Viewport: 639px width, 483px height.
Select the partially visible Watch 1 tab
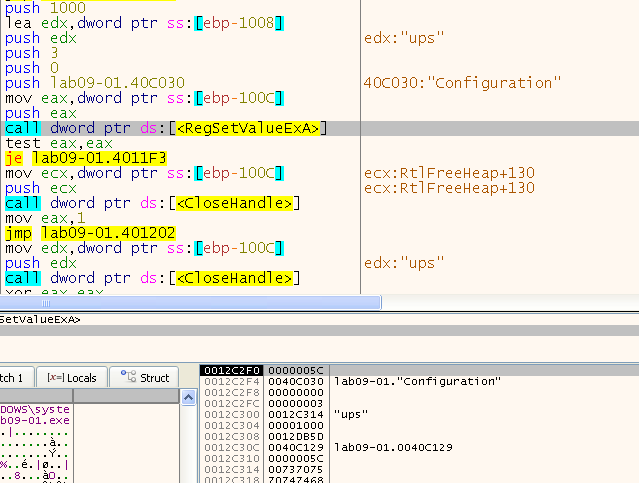click(x=15, y=377)
